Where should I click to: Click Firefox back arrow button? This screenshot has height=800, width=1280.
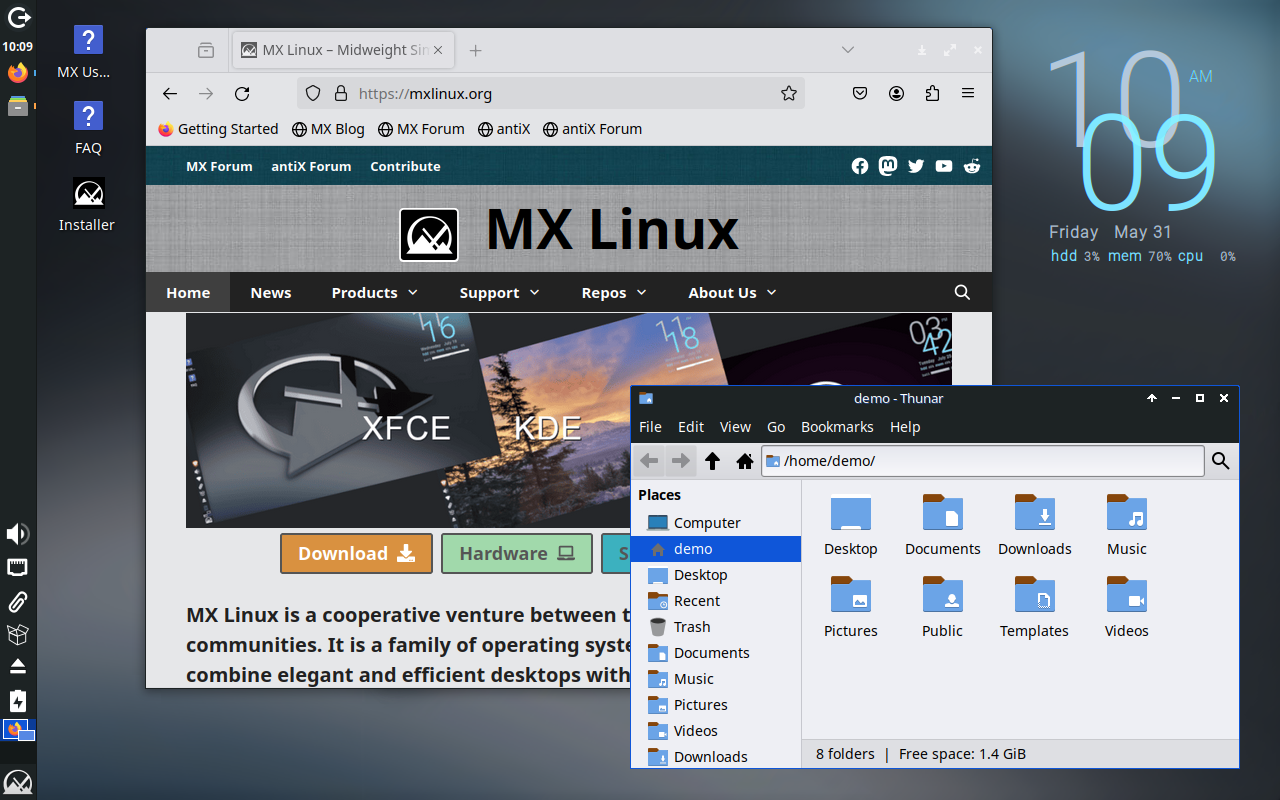tap(170, 93)
